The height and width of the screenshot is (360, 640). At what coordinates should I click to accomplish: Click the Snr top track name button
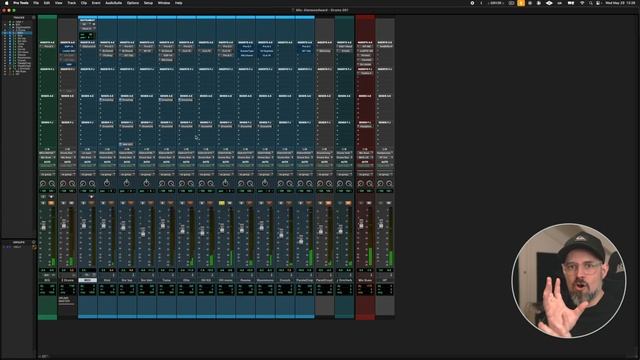(127, 280)
